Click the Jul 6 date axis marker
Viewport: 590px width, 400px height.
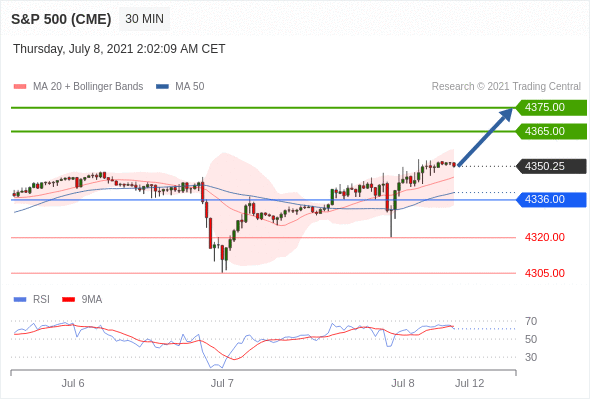[x=73, y=383]
